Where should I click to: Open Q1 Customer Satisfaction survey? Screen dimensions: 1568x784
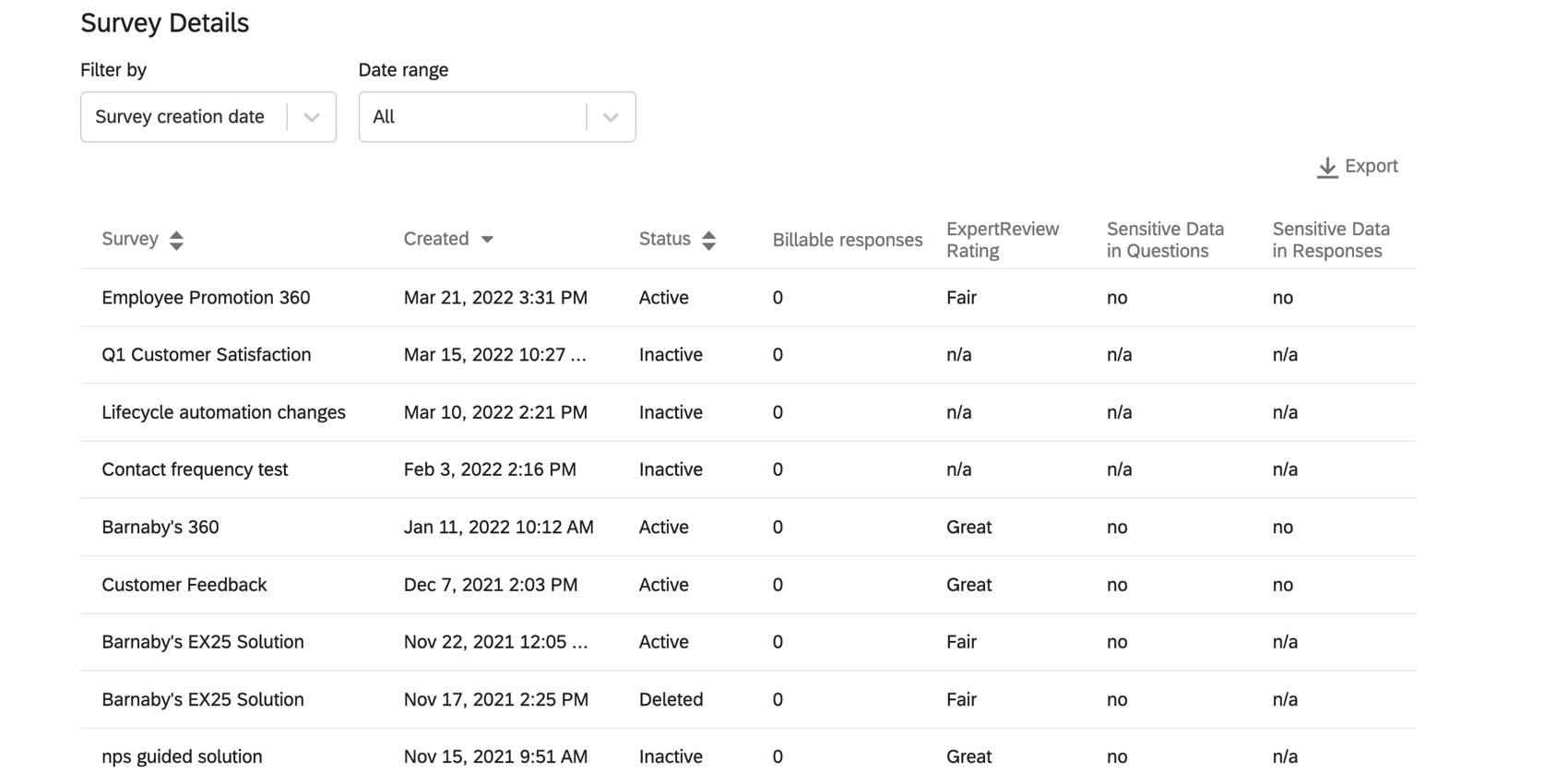click(206, 355)
